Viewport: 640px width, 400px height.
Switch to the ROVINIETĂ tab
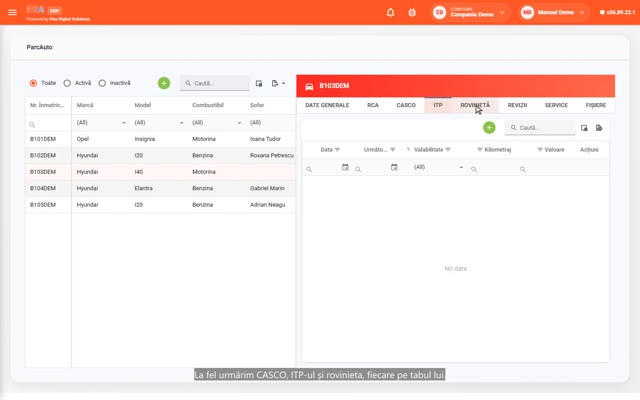point(475,105)
